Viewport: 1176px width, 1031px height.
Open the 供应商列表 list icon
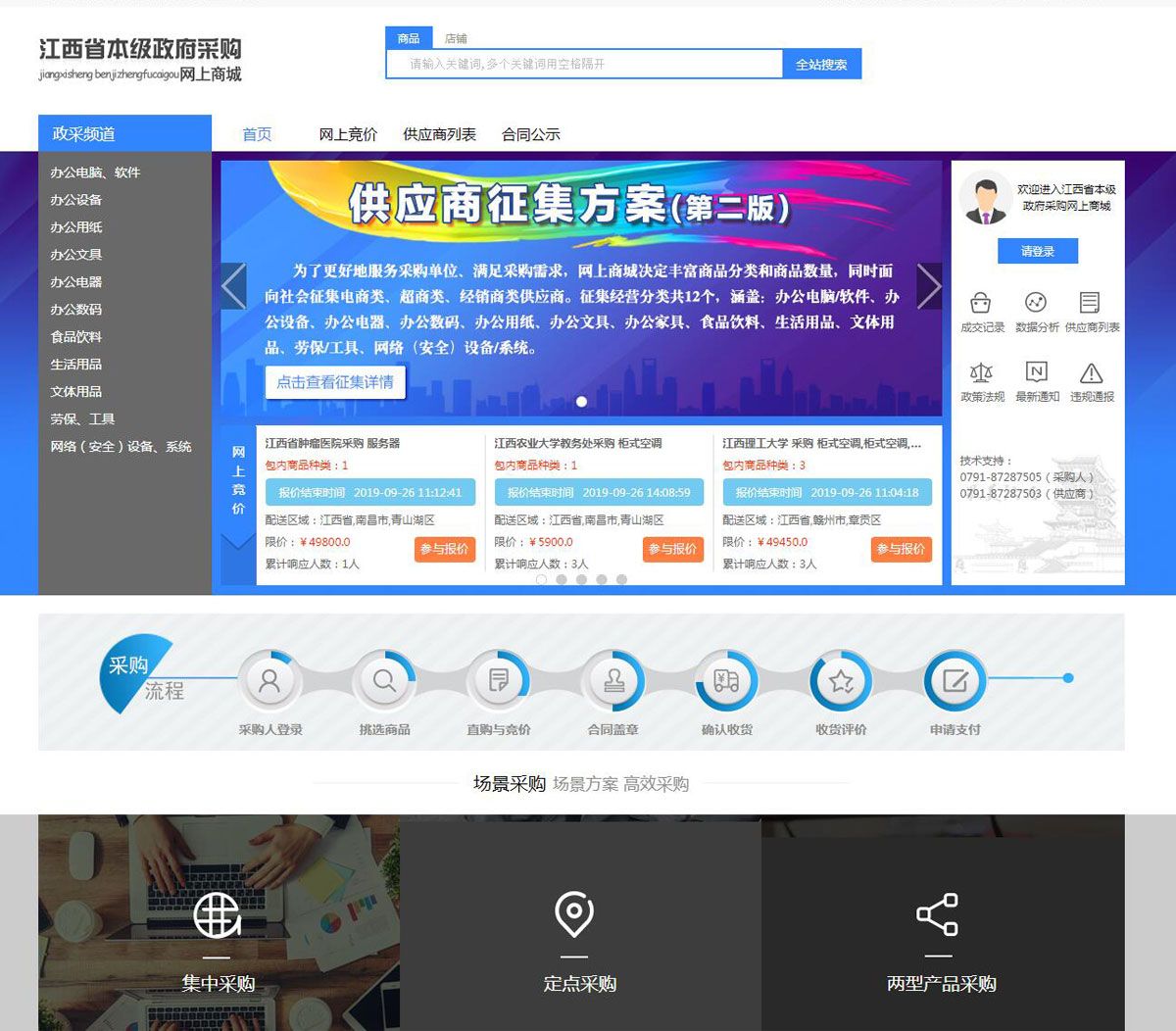(x=1090, y=303)
